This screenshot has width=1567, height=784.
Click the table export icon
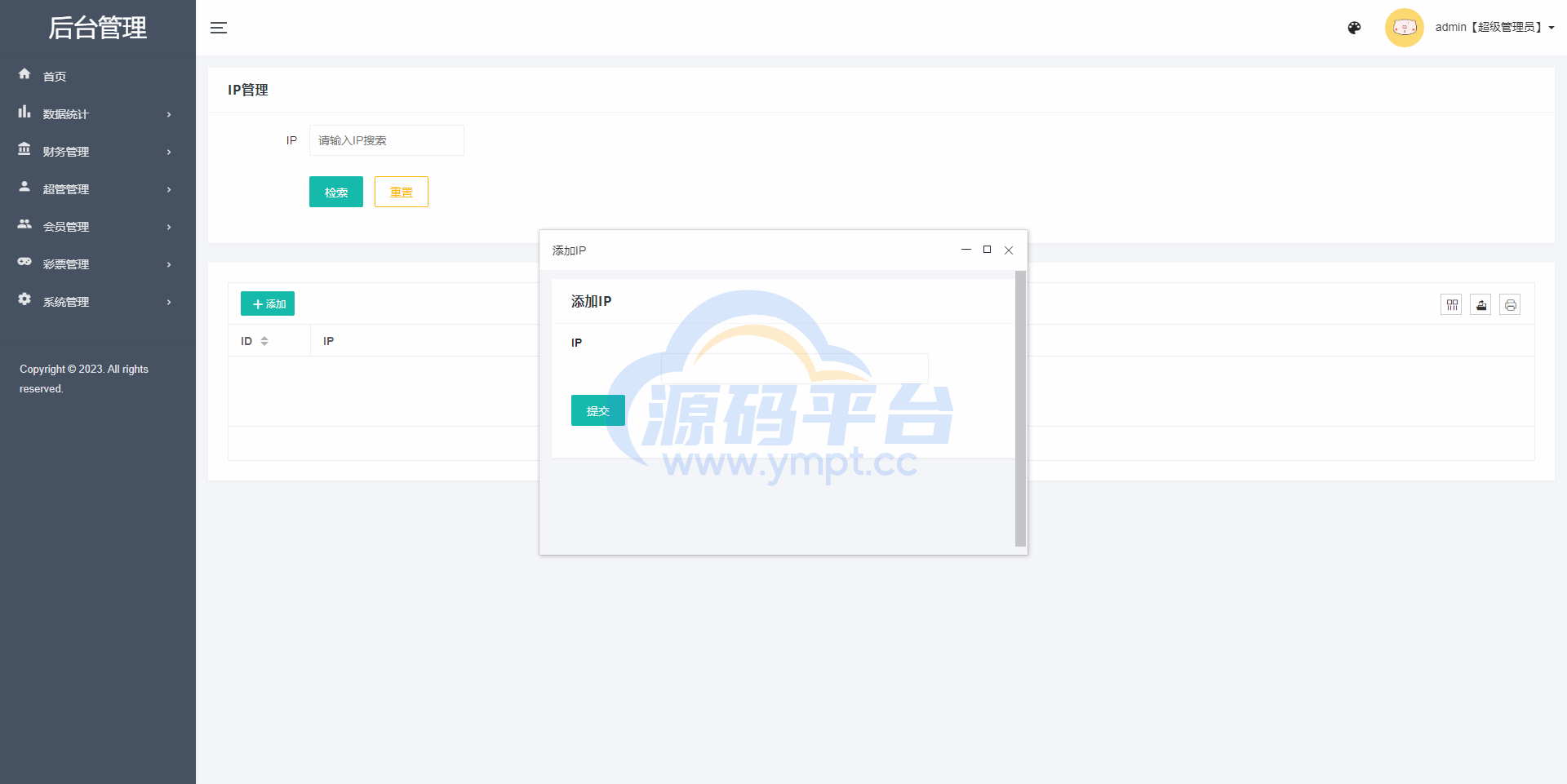coord(1480,304)
